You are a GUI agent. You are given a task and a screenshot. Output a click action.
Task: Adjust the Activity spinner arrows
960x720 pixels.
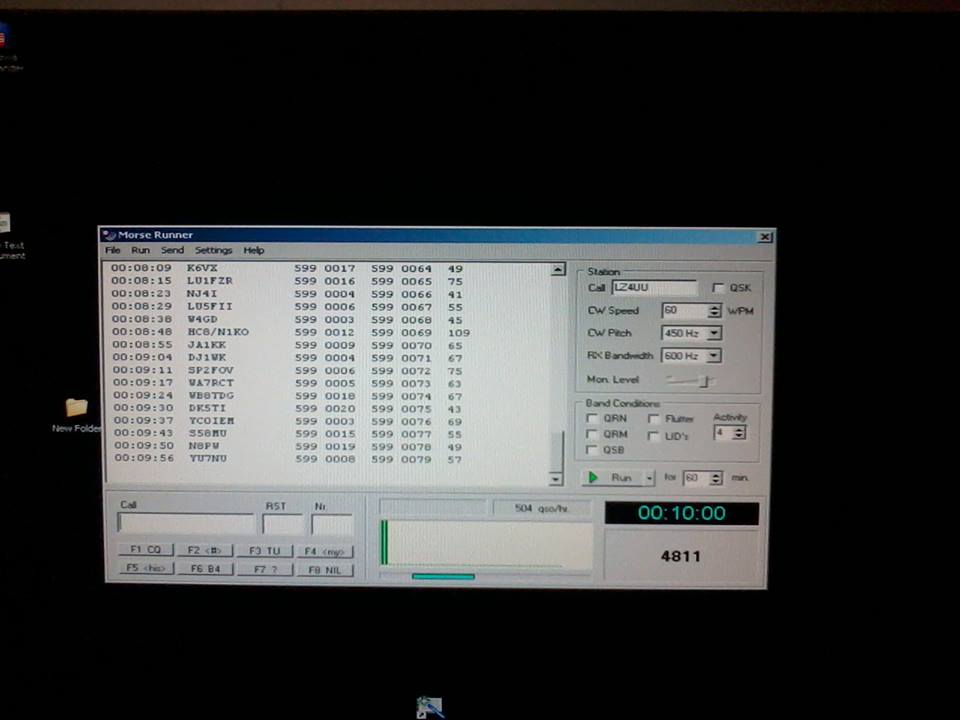[x=739, y=433]
